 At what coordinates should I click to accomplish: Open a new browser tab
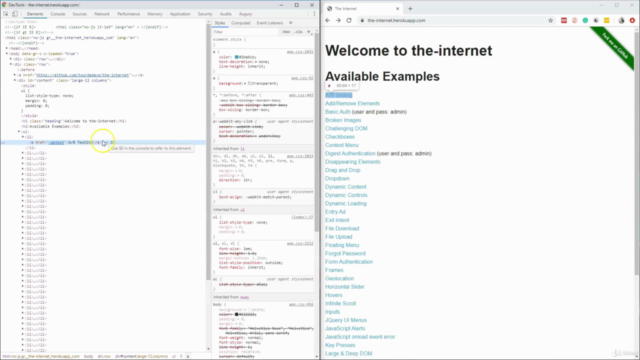pyautogui.click(x=410, y=9)
